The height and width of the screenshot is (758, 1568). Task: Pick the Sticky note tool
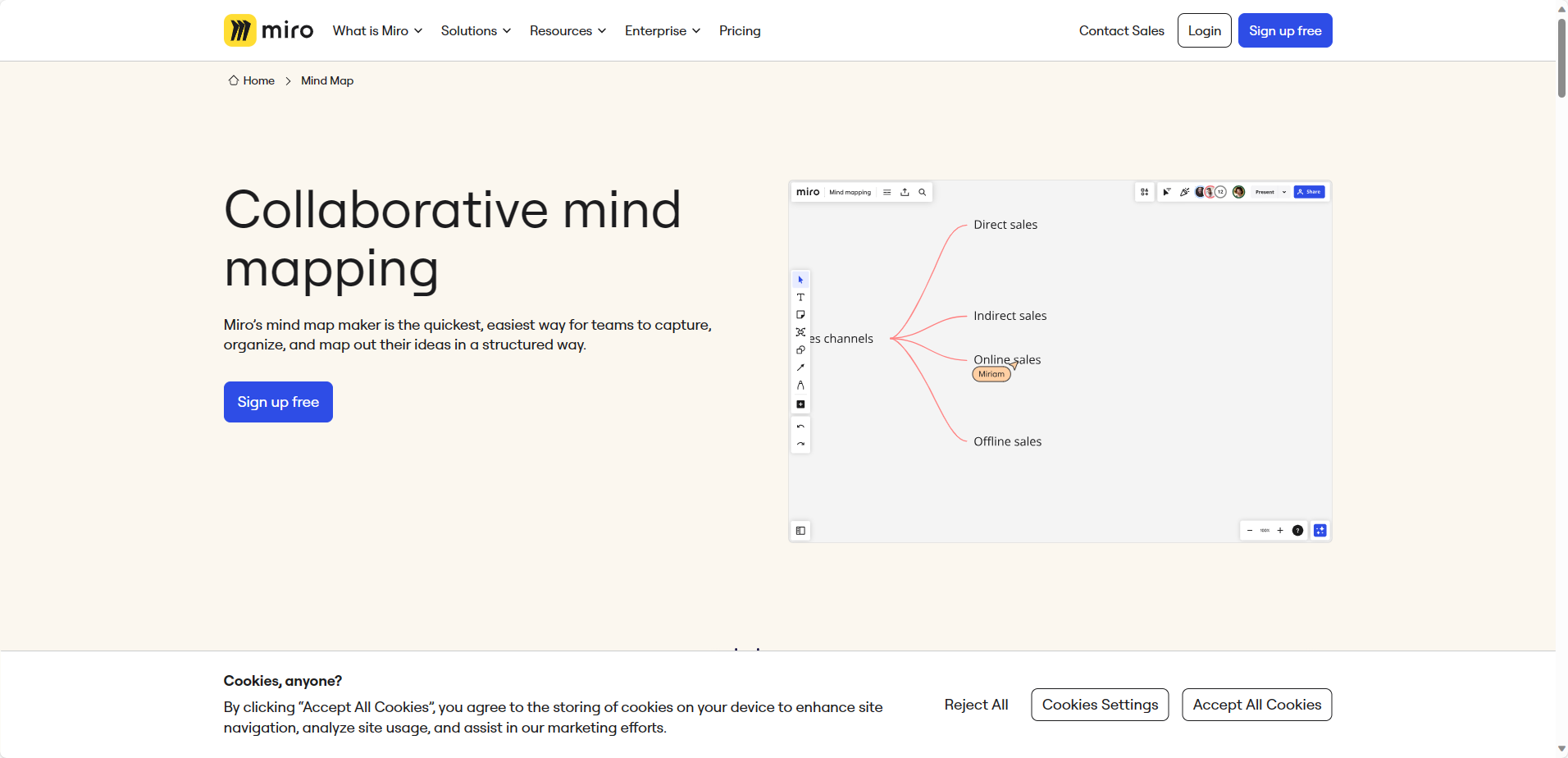[x=800, y=315]
